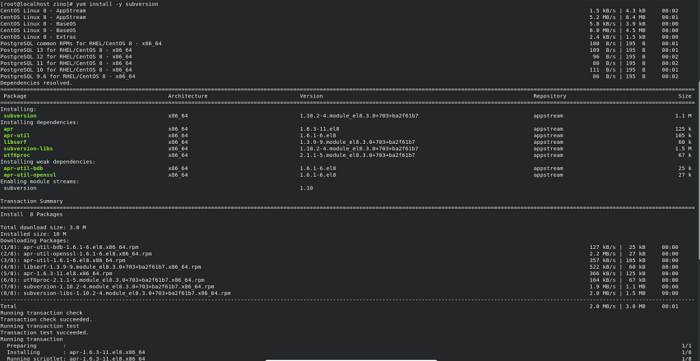
Task: Click the green utf8proc package name
Action: (x=17, y=155)
